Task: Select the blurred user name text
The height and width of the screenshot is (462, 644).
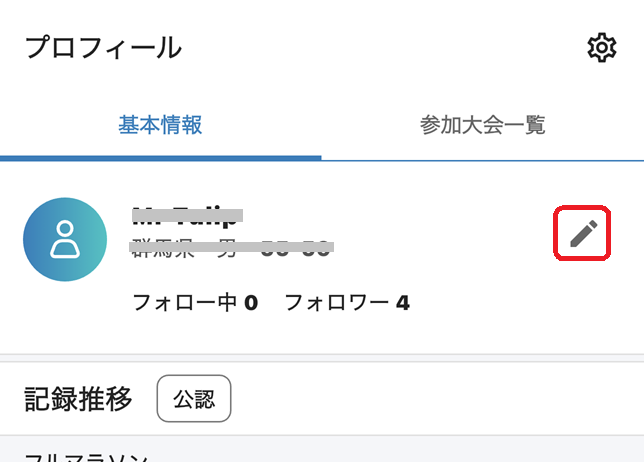Action: click(187, 216)
